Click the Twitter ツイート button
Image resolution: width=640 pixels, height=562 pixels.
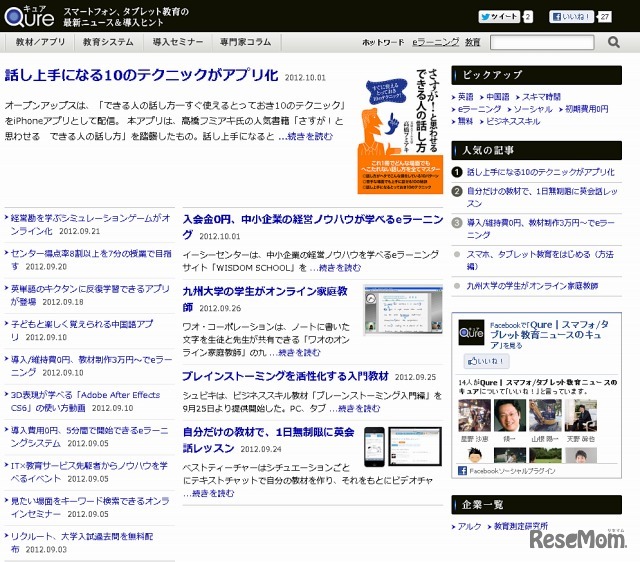(499, 17)
